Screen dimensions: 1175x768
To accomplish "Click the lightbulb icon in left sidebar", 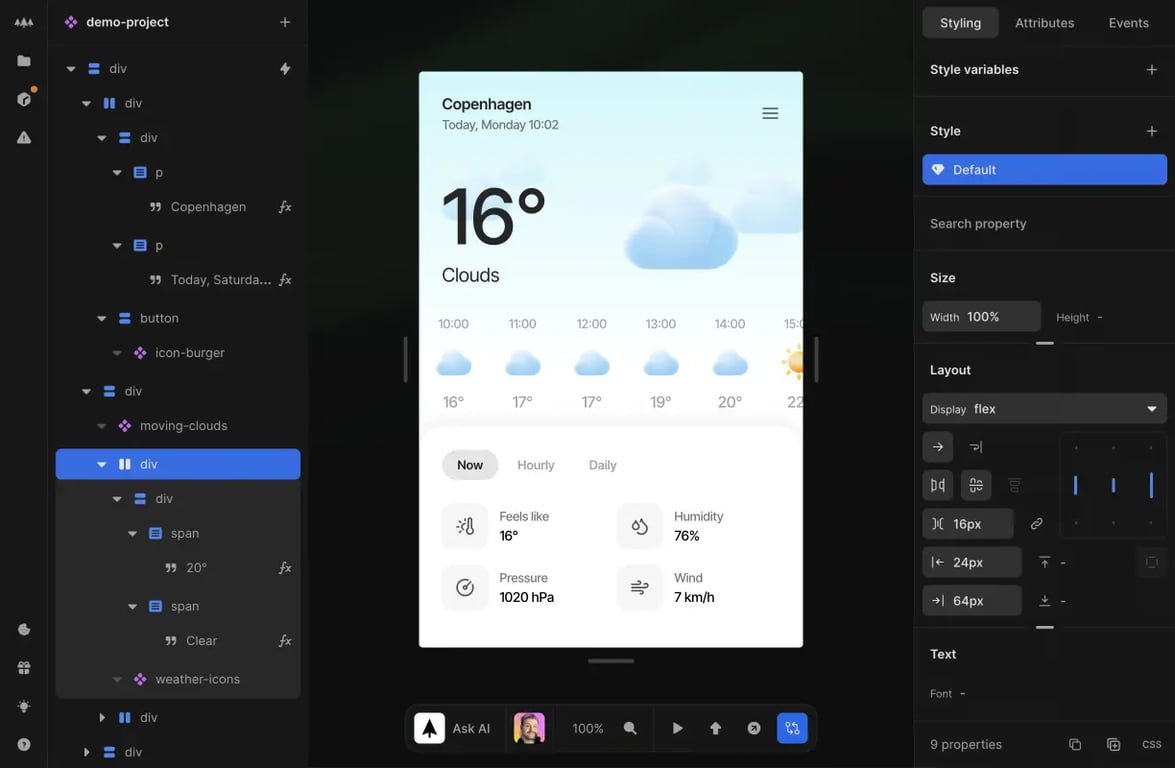I will pos(24,706).
